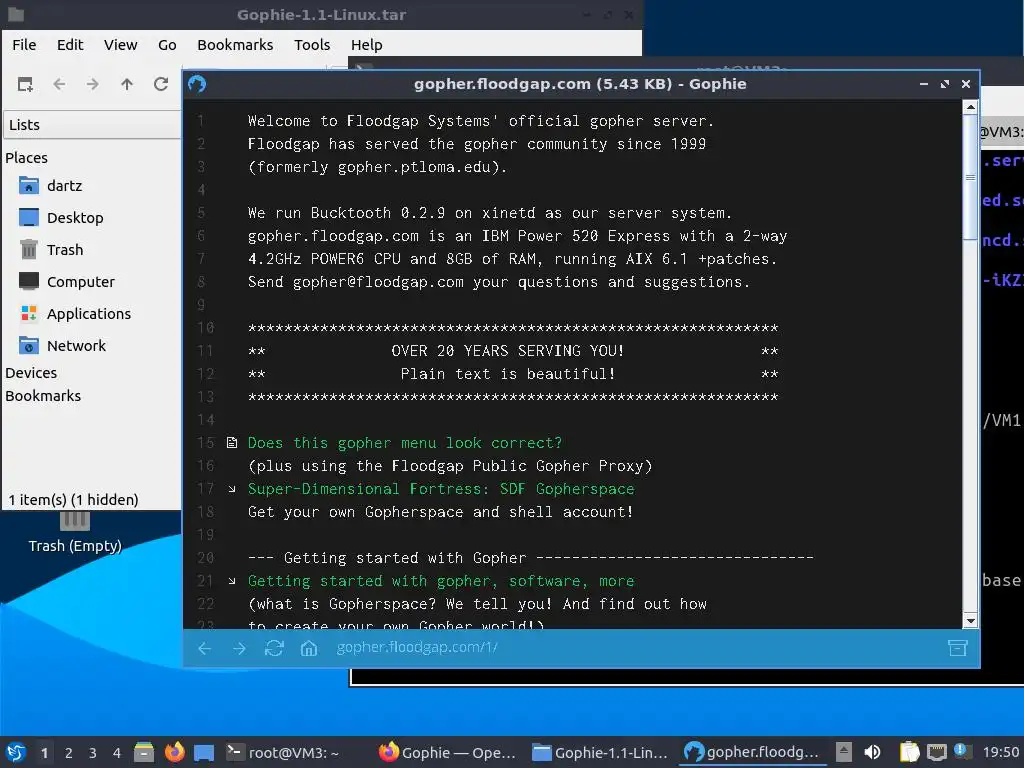Open the Lists side pane dropdown
The height and width of the screenshot is (768, 1024).
(92, 125)
